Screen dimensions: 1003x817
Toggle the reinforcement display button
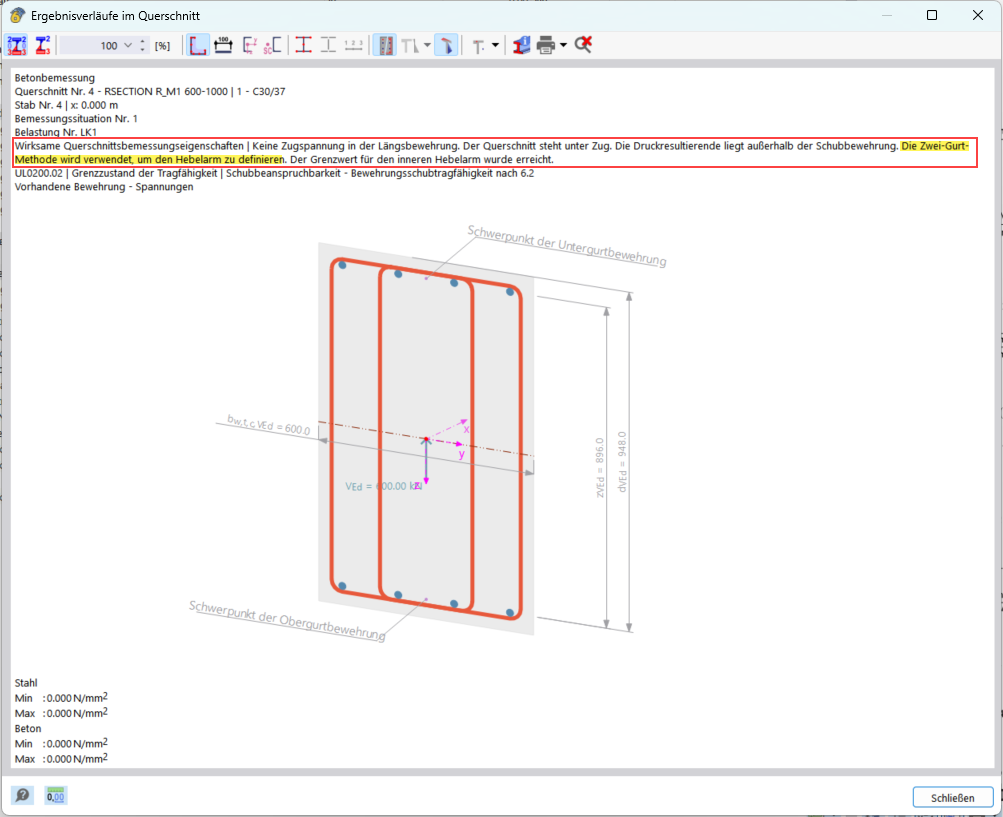coord(384,45)
